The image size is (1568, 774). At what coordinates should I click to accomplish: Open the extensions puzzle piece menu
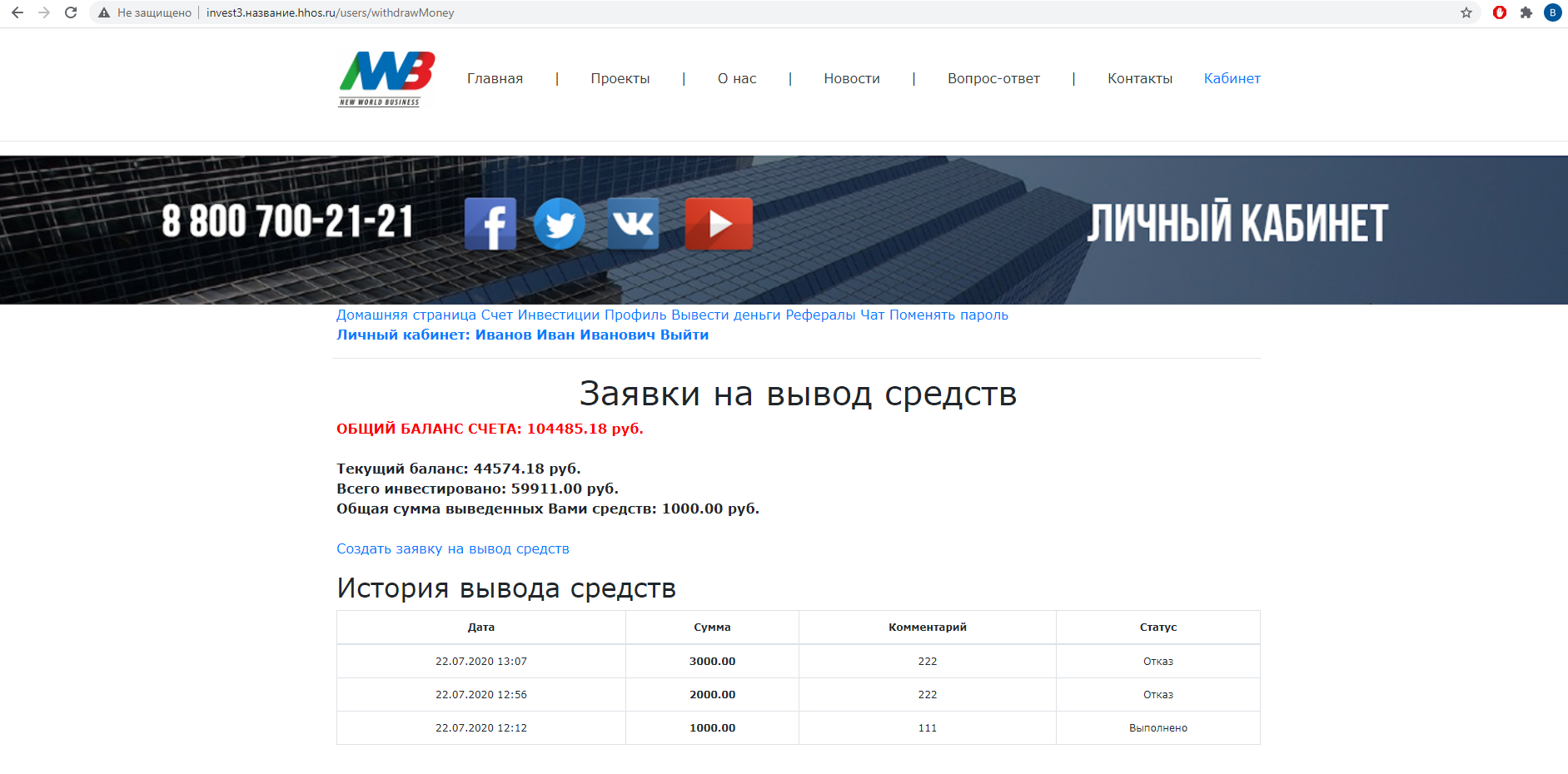click(x=1526, y=12)
